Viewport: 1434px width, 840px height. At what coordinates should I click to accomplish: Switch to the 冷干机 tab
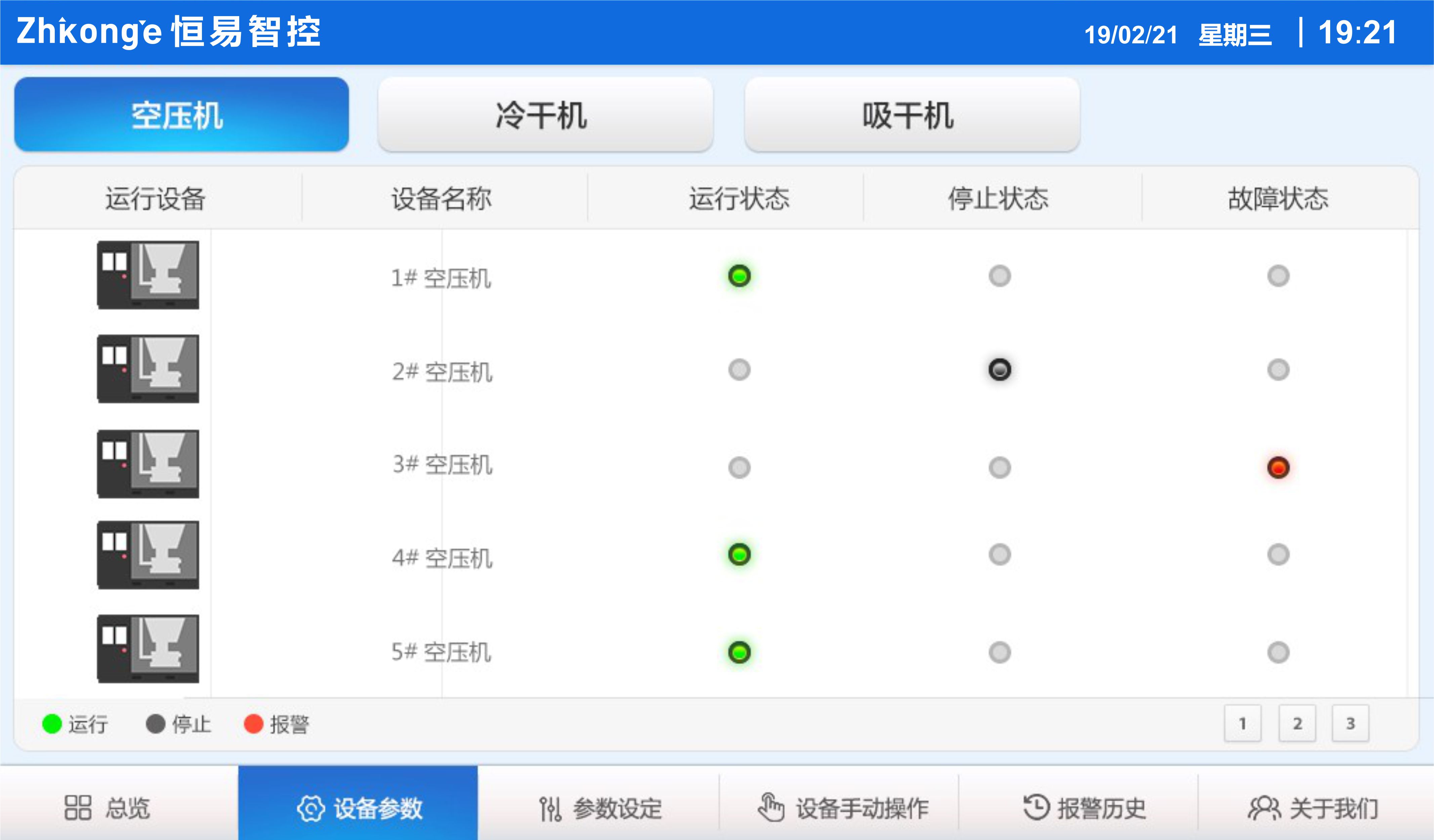point(545,115)
